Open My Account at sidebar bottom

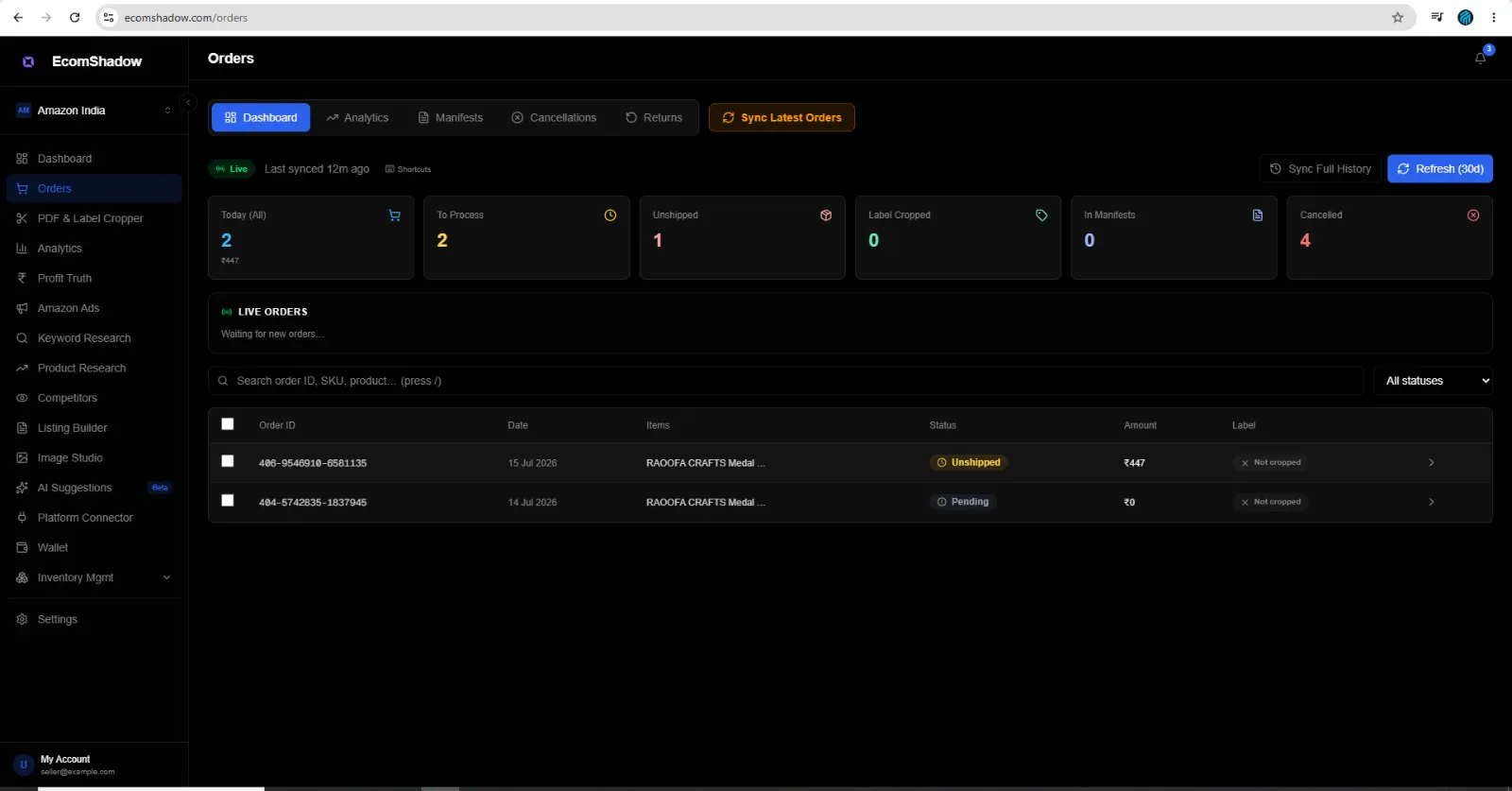pos(93,765)
